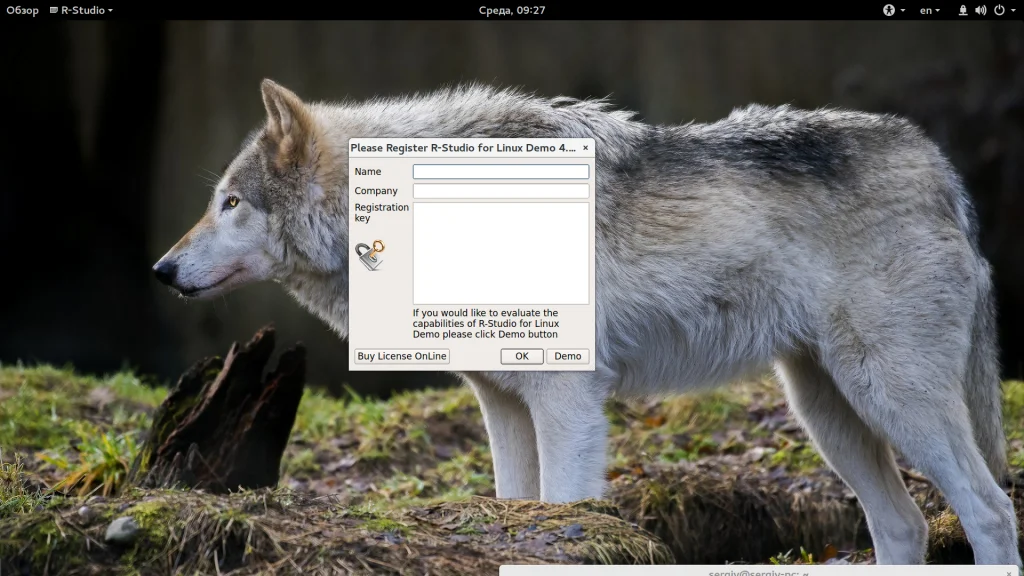
Task: Click the evaluation hint text about Demo button
Action: click(x=486, y=323)
